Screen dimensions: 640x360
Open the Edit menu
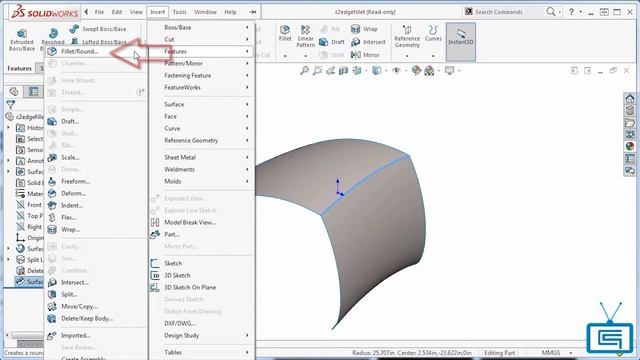(x=117, y=12)
